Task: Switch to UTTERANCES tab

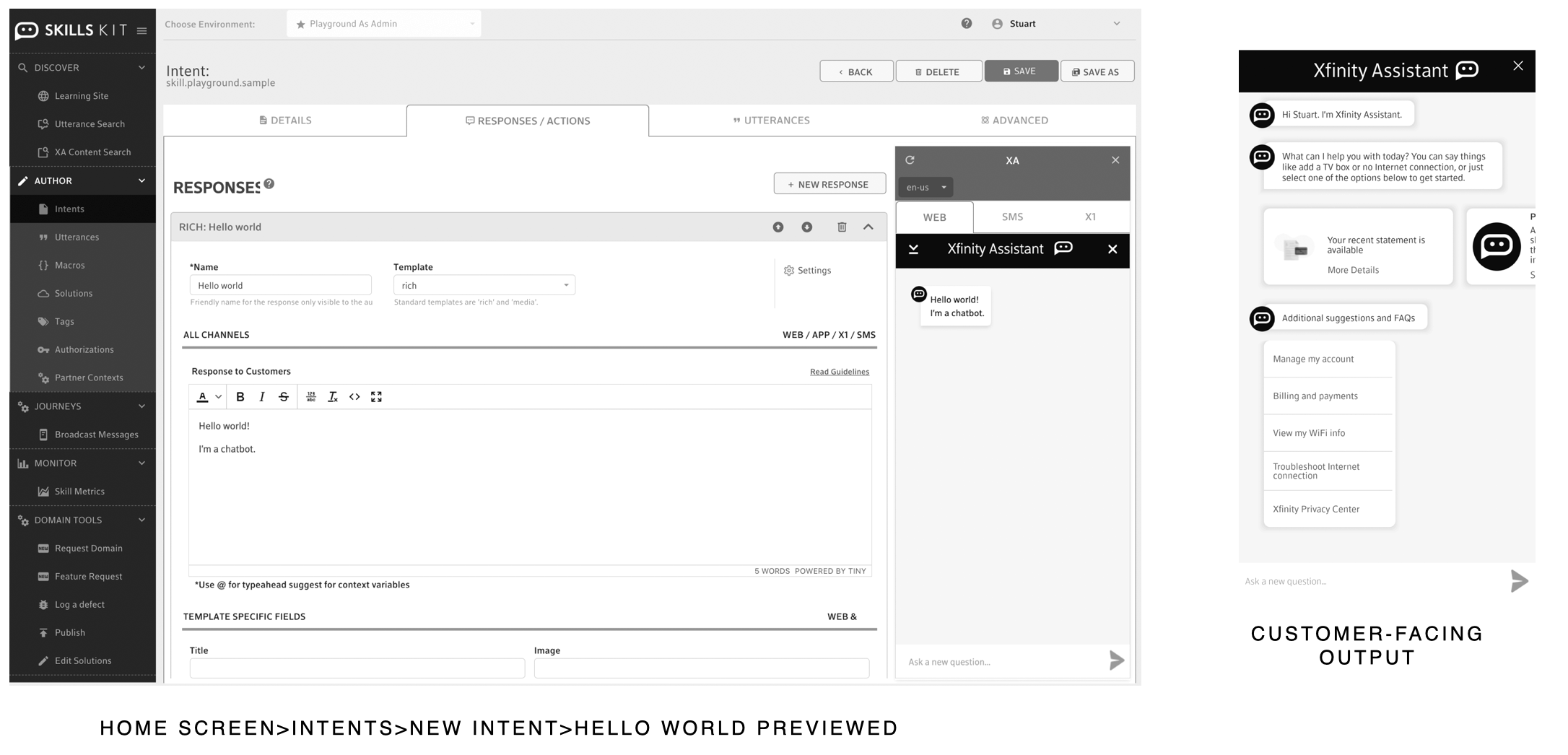Action: pyautogui.click(x=771, y=120)
